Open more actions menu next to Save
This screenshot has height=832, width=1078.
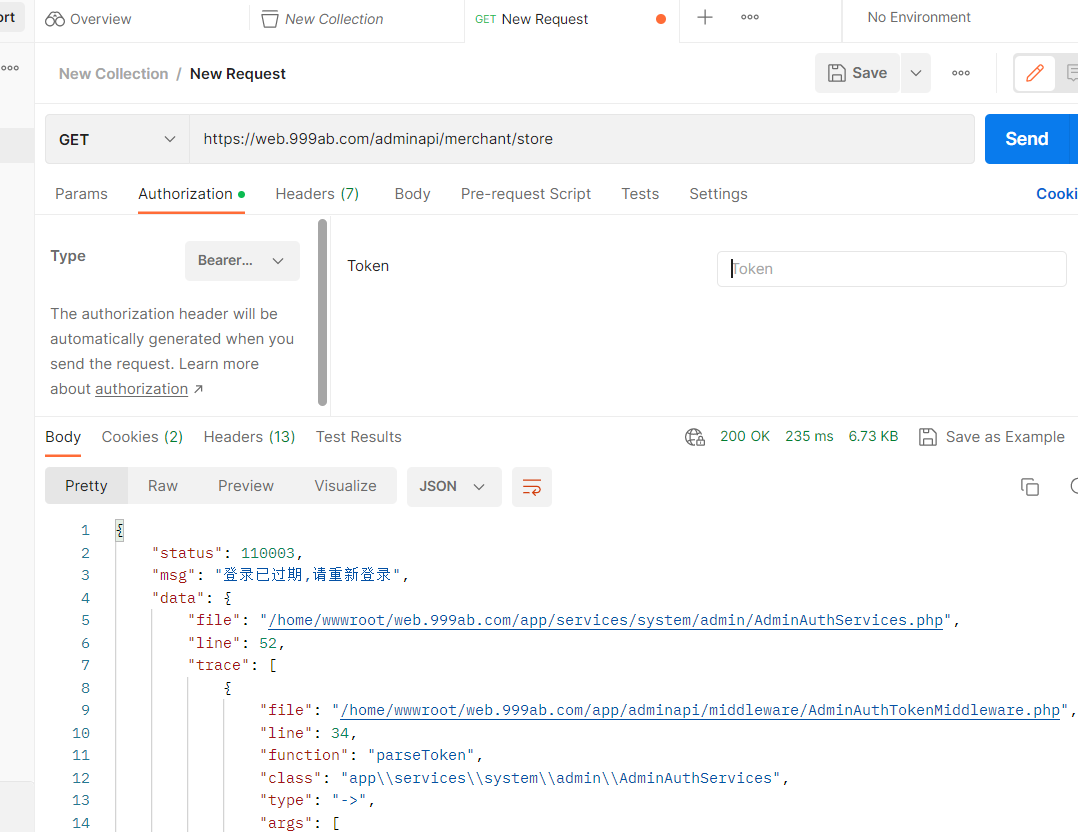click(960, 73)
